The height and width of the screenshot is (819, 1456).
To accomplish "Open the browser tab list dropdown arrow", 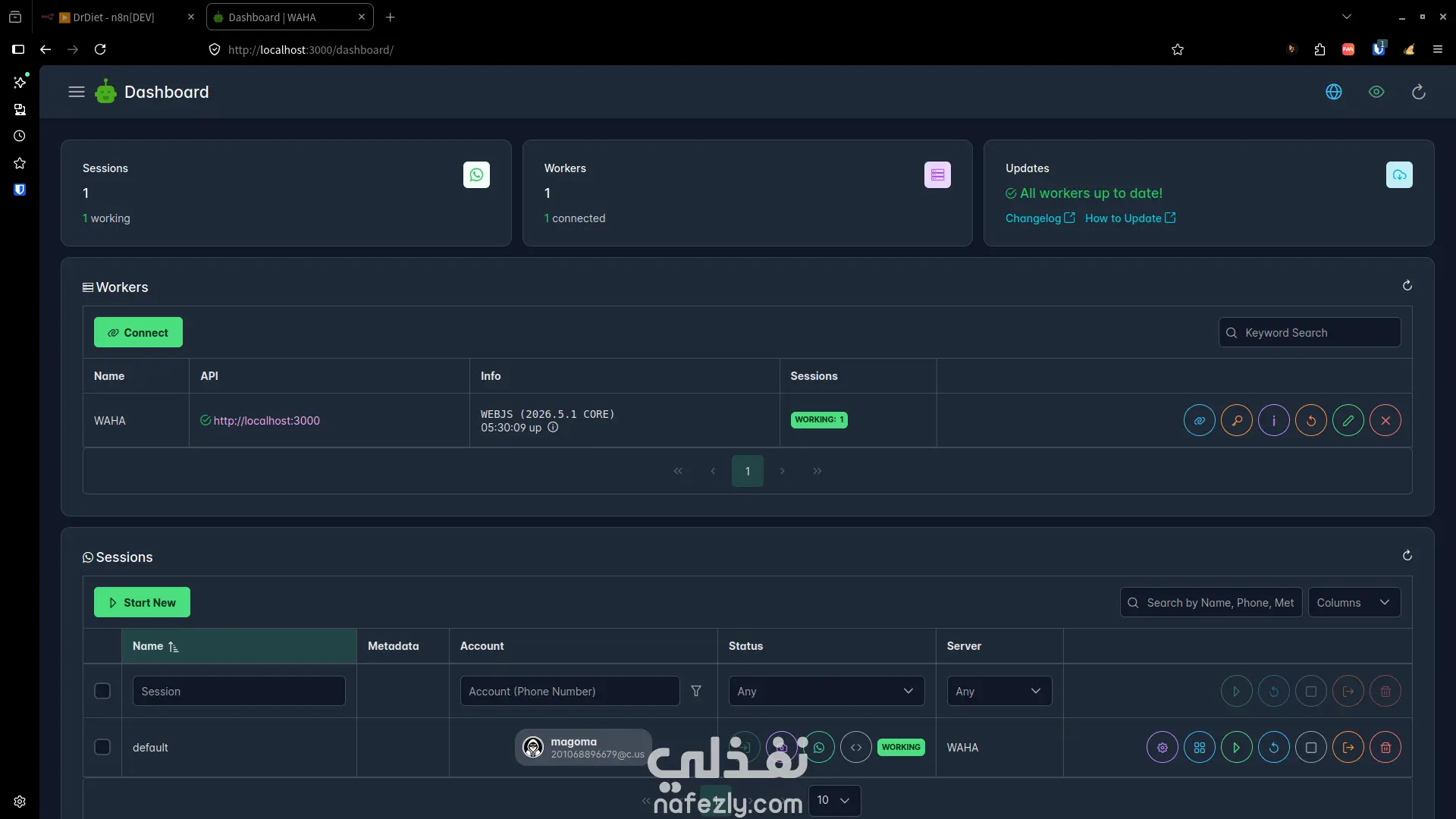I will tap(1347, 17).
